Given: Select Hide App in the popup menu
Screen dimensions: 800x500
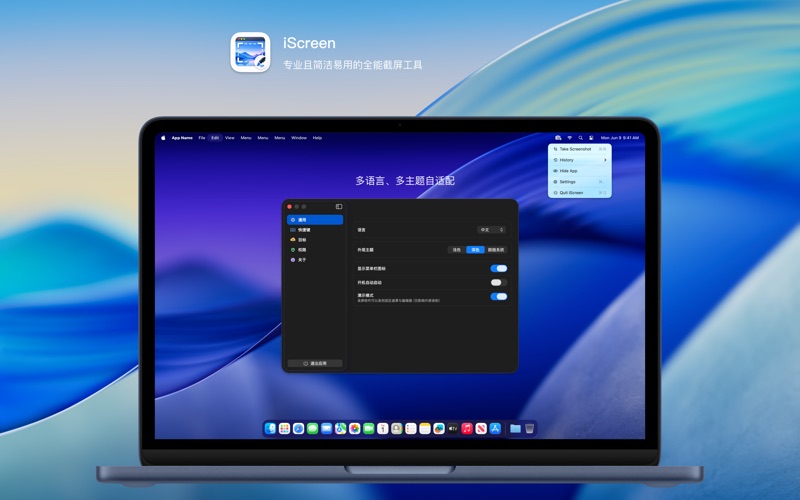Looking at the screenshot, I should tap(580, 171).
